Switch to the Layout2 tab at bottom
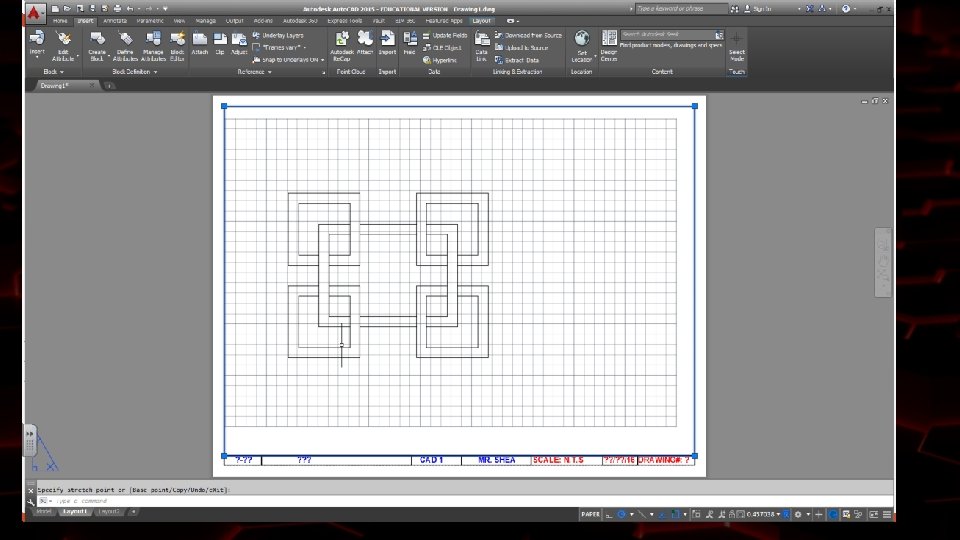This screenshot has width=960, height=540. [109, 512]
